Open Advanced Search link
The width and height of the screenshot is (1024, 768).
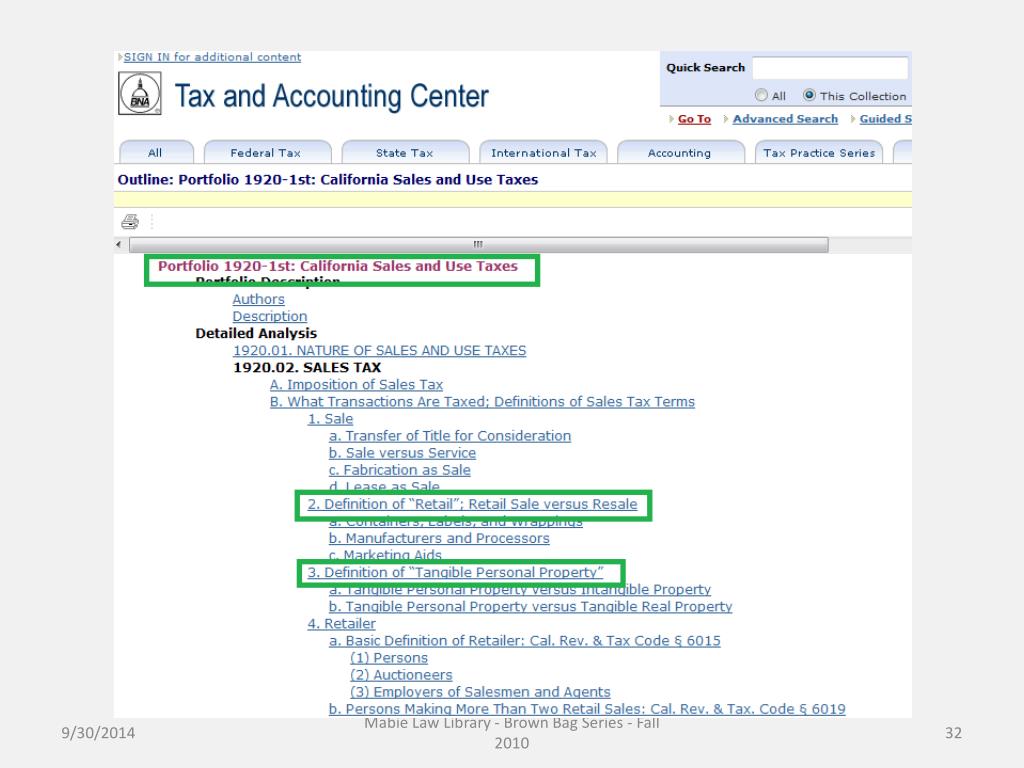[x=785, y=119]
